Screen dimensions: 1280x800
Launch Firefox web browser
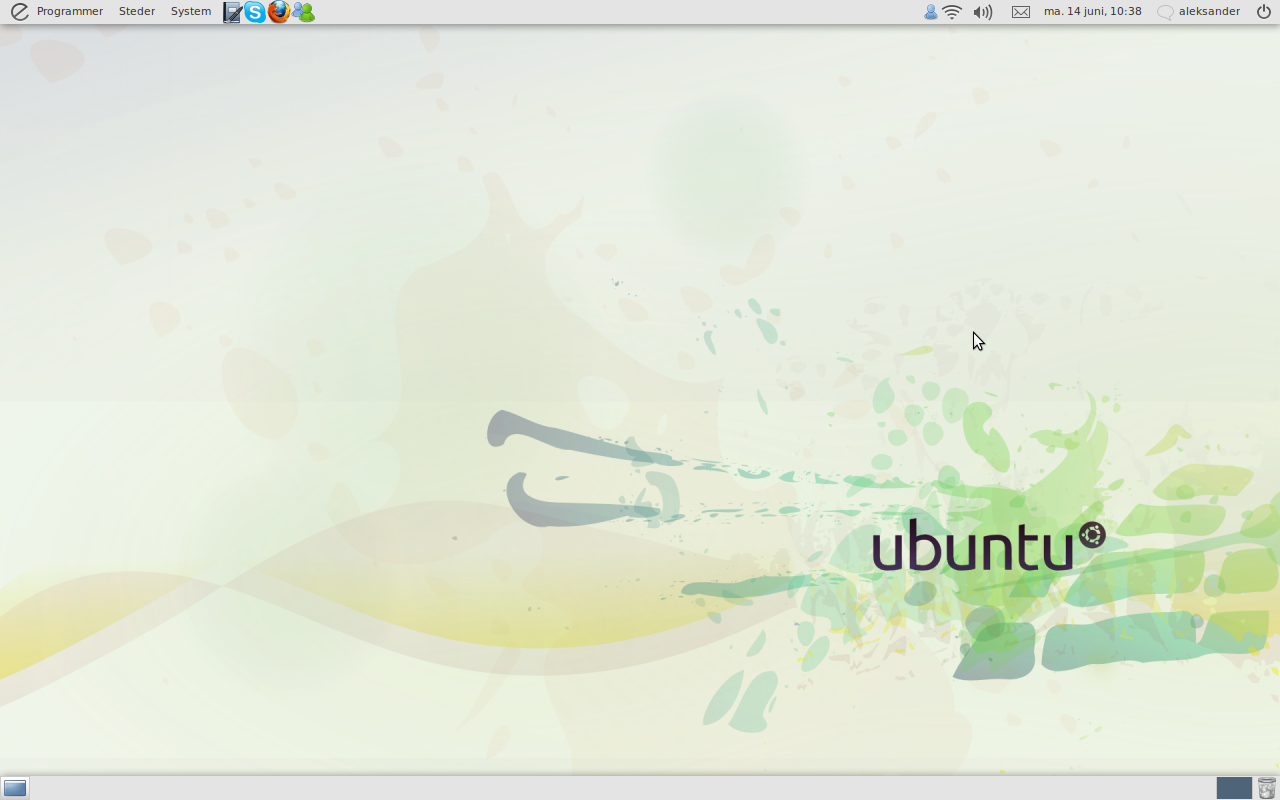point(278,12)
